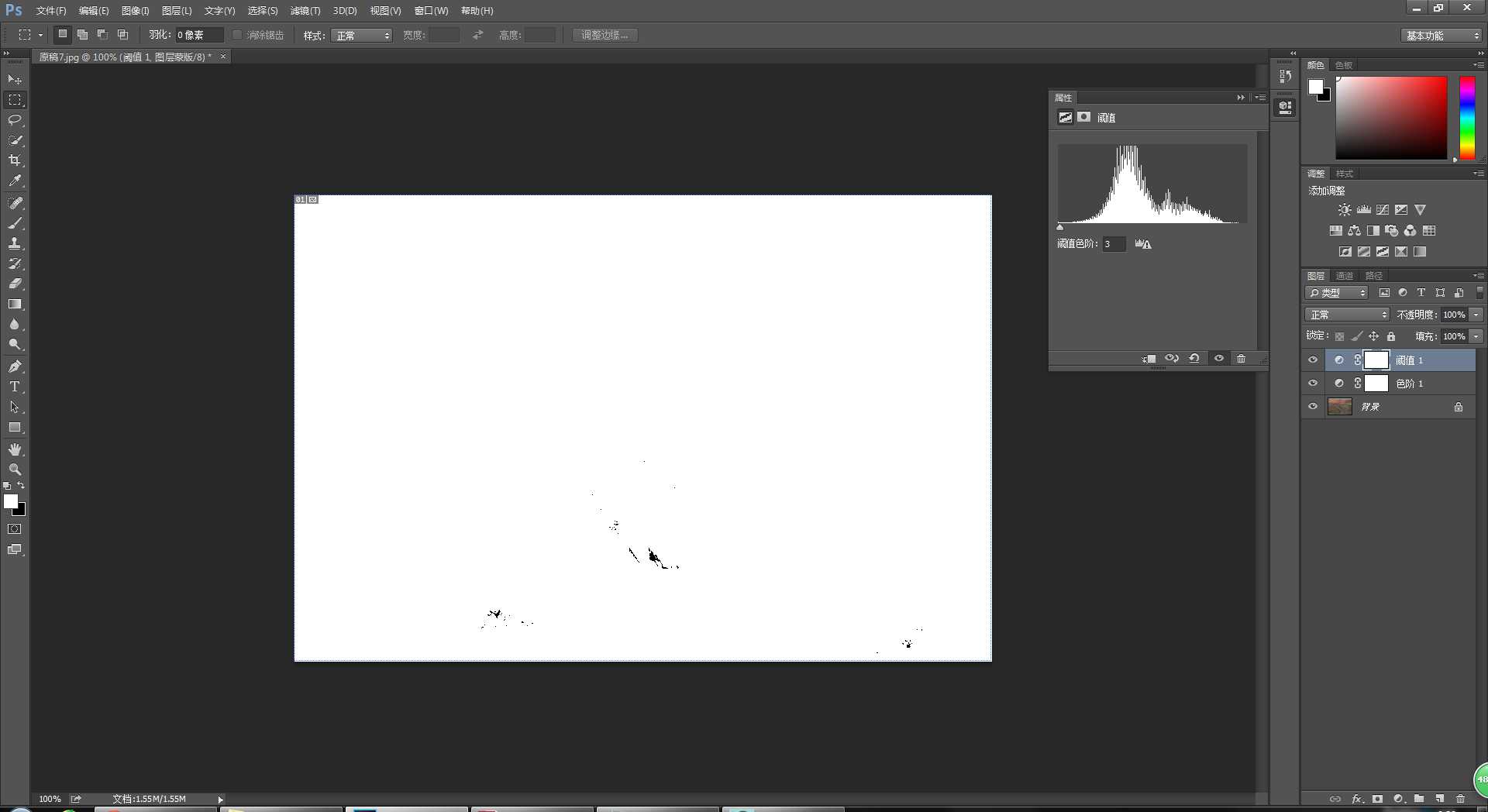The width and height of the screenshot is (1488, 812).
Task: Add a Levels adjustment from Adjustments panel
Action: click(1364, 210)
